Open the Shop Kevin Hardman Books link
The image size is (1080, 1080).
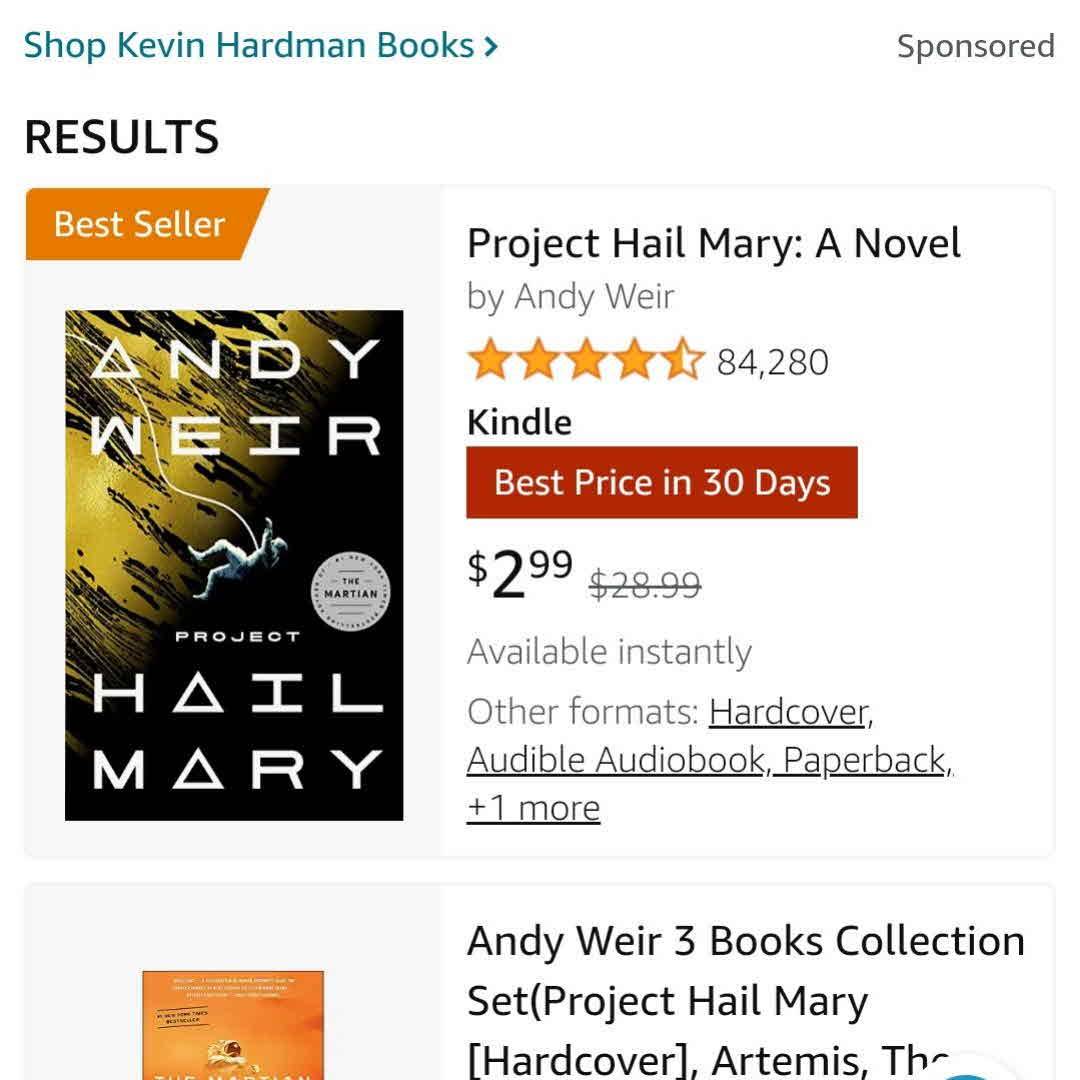pos(248,46)
